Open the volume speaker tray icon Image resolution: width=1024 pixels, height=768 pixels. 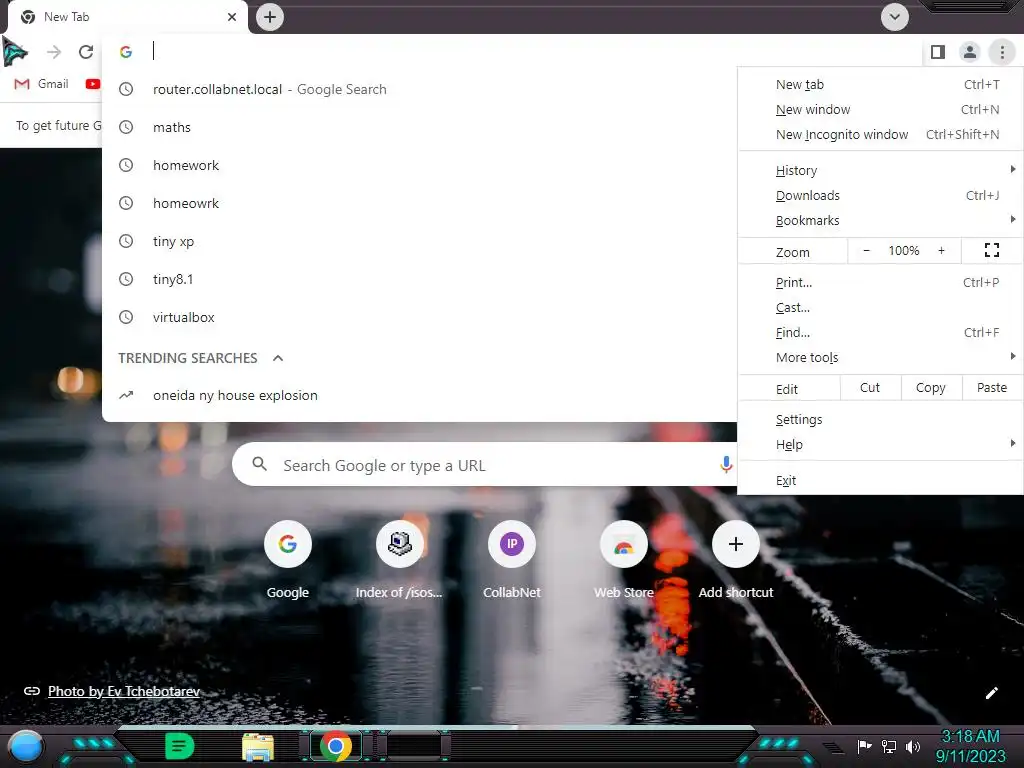pos(913,746)
